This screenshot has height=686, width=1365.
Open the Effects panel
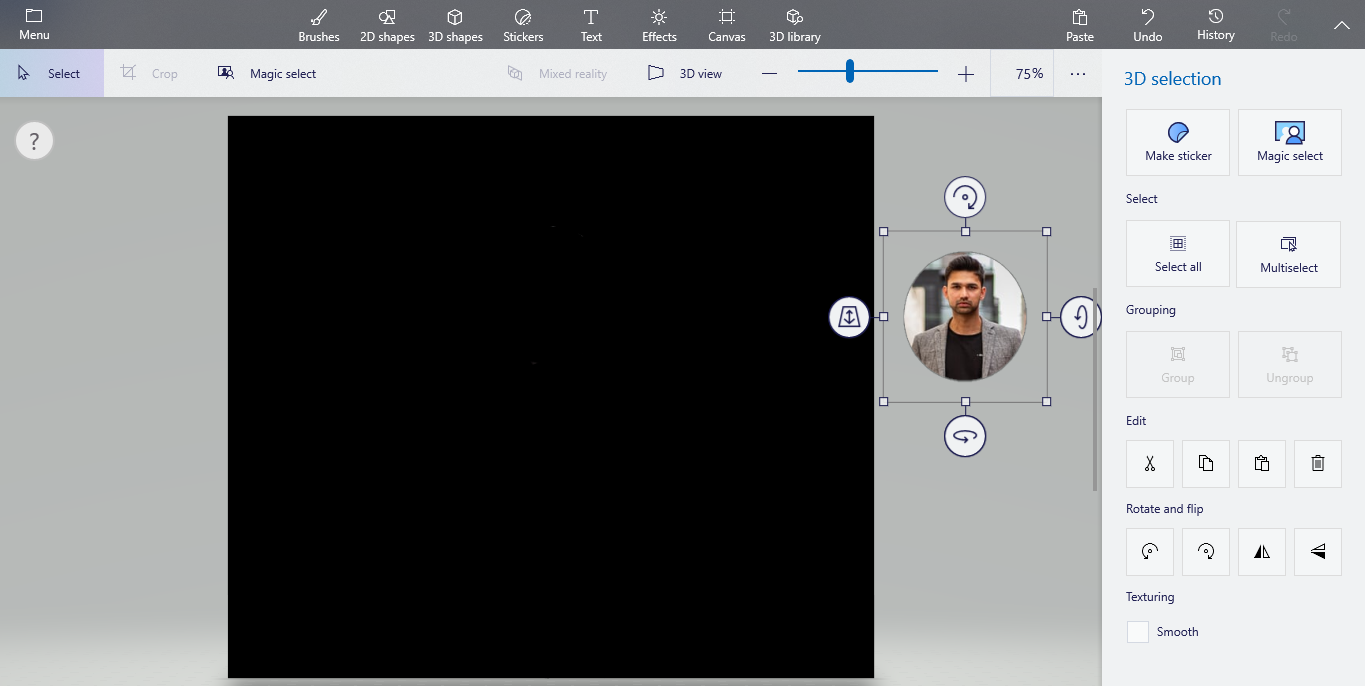click(x=658, y=25)
